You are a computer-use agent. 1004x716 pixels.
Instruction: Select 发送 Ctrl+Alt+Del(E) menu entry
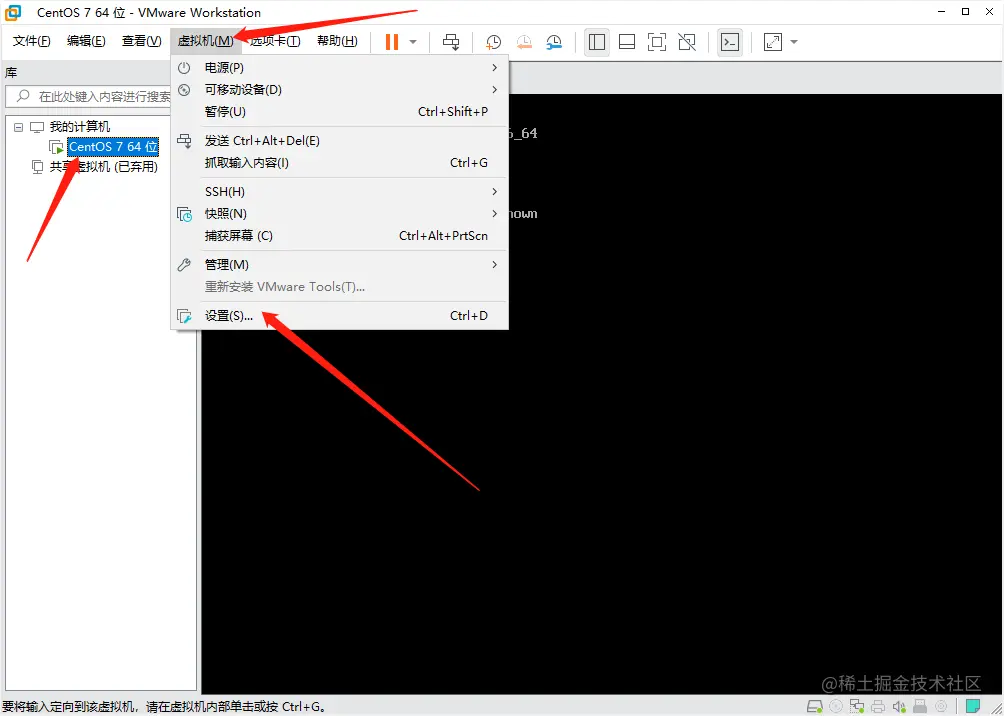[339, 141]
